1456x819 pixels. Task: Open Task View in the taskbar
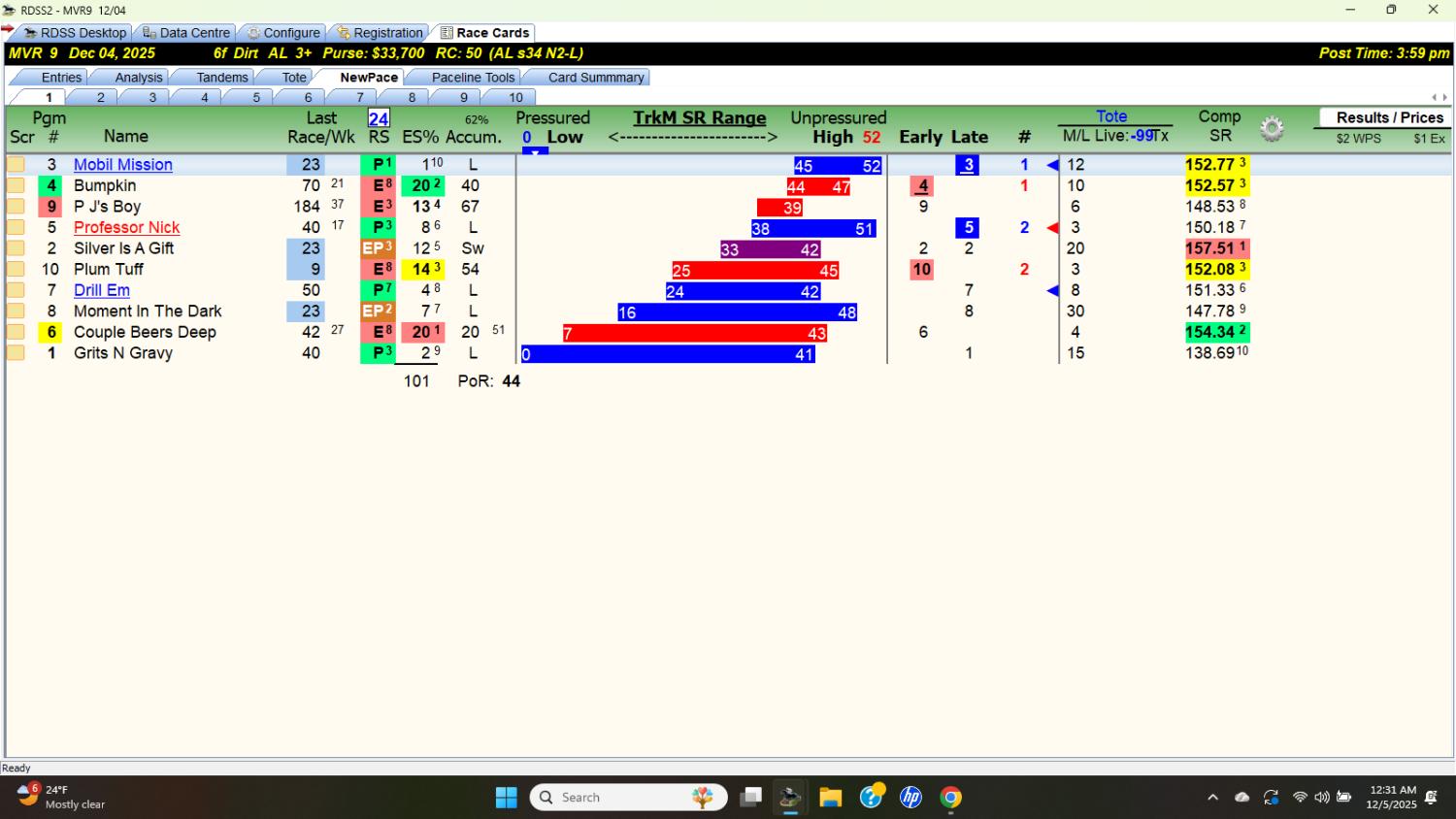(750, 798)
